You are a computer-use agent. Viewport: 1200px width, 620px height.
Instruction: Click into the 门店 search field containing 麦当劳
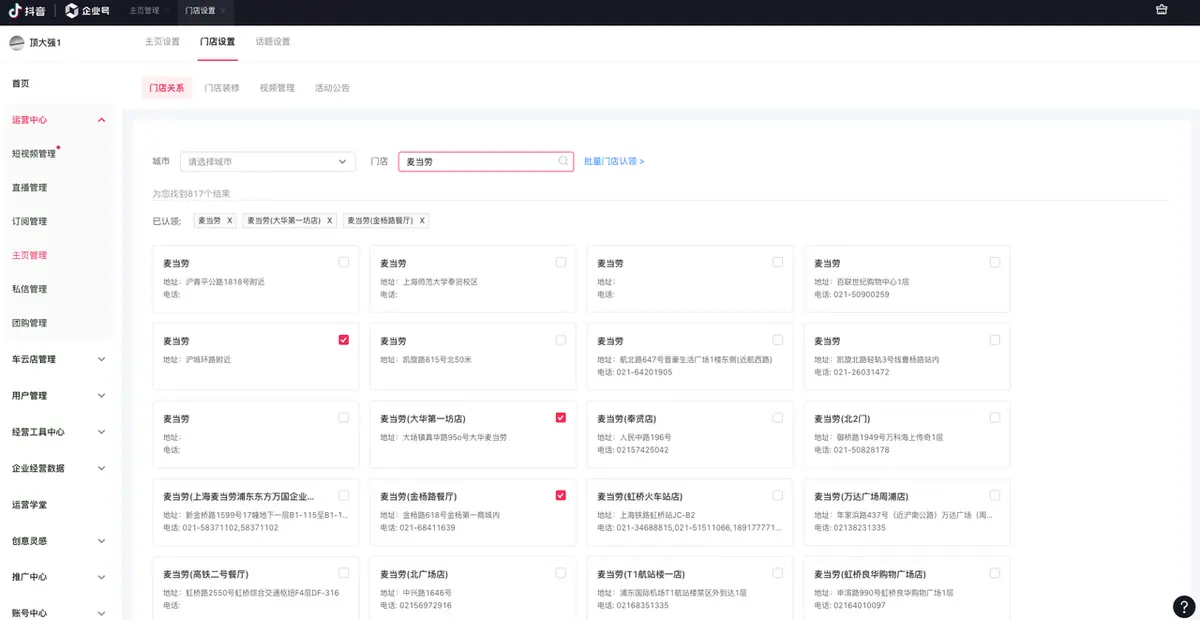(486, 161)
